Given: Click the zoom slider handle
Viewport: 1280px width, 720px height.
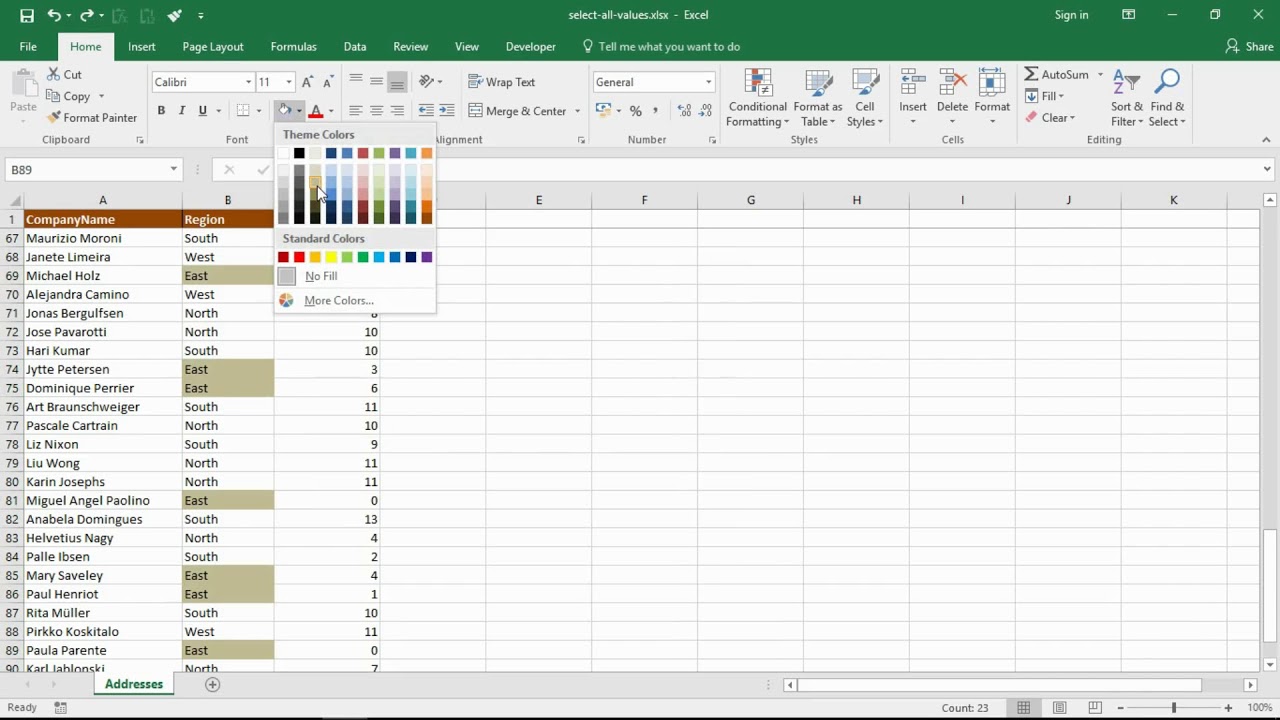Looking at the screenshot, I should [1174, 707].
